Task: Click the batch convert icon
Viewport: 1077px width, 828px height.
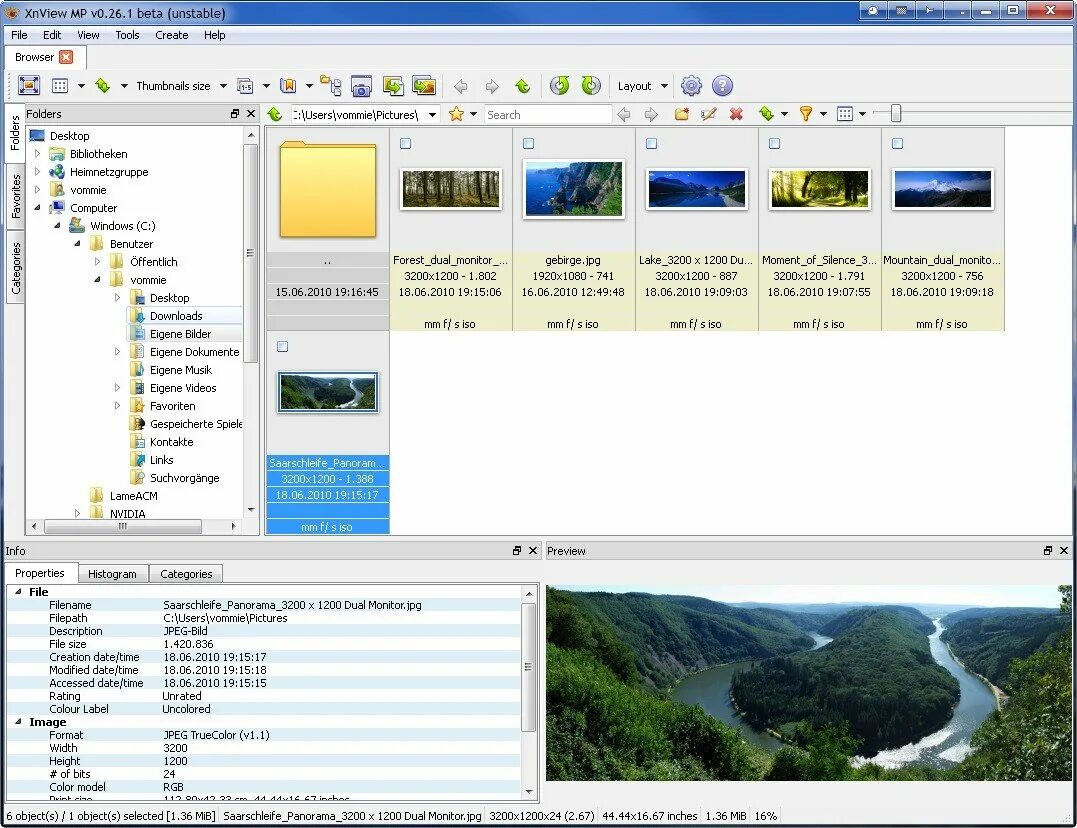Action: click(x=393, y=86)
